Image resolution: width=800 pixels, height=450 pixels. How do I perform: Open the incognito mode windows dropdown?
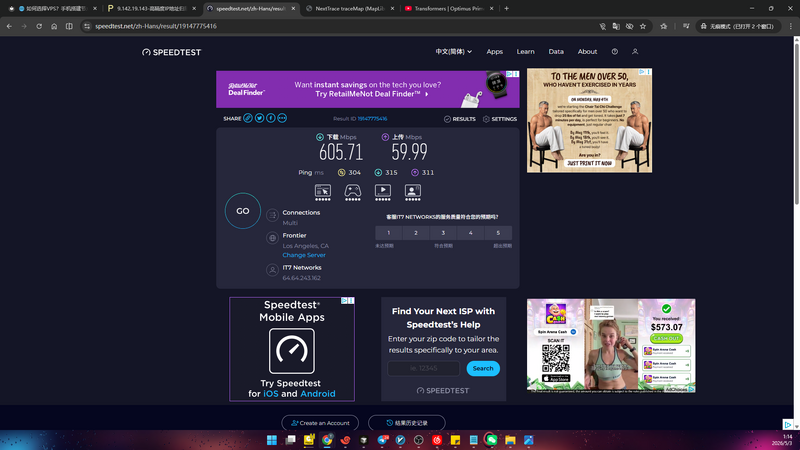coord(739,26)
